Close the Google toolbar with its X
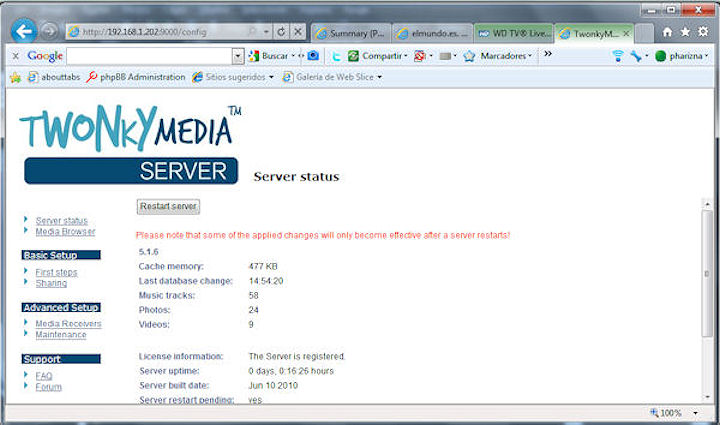The height and width of the screenshot is (425, 720). tap(16, 56)
